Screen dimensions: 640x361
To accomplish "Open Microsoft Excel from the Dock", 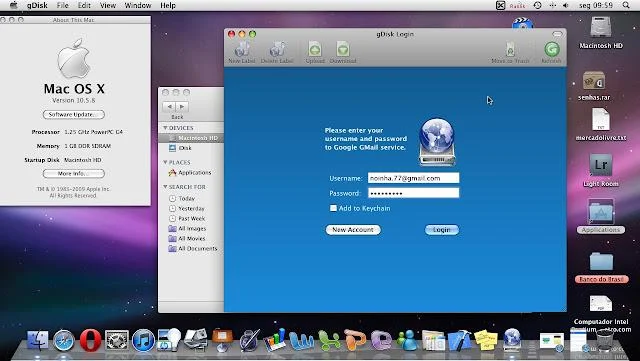I will (329, 341).
